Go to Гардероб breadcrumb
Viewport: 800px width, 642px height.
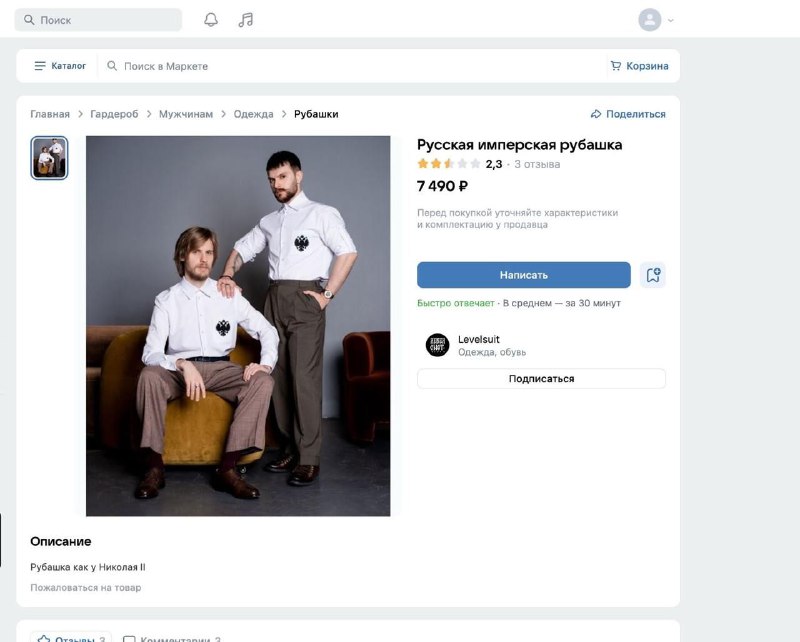114,114
